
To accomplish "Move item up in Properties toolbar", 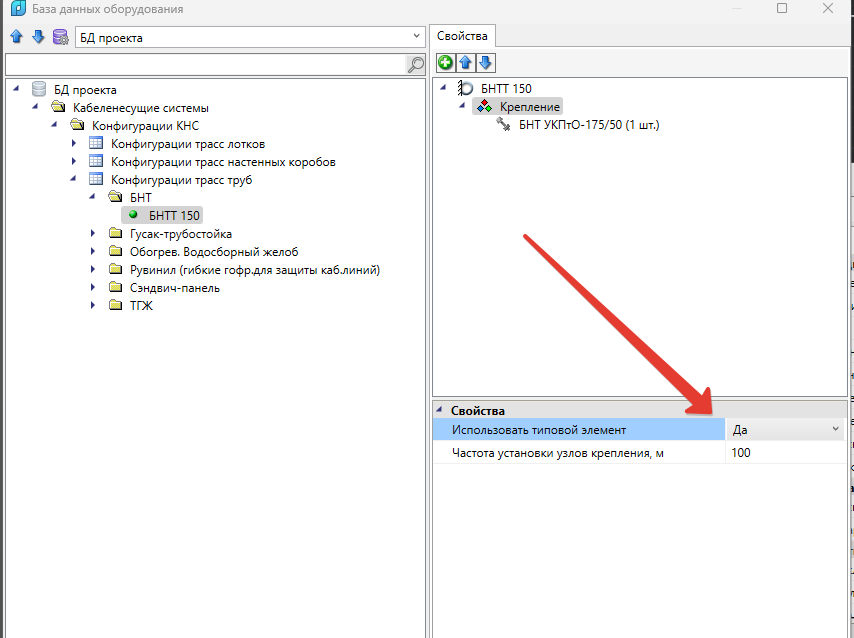I will point(466,63).
